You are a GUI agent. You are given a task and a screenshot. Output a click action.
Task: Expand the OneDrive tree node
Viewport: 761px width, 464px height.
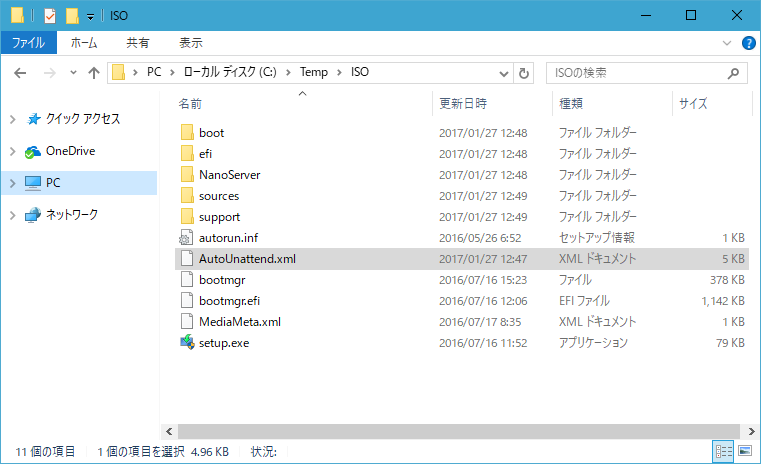tap(13, 151)
